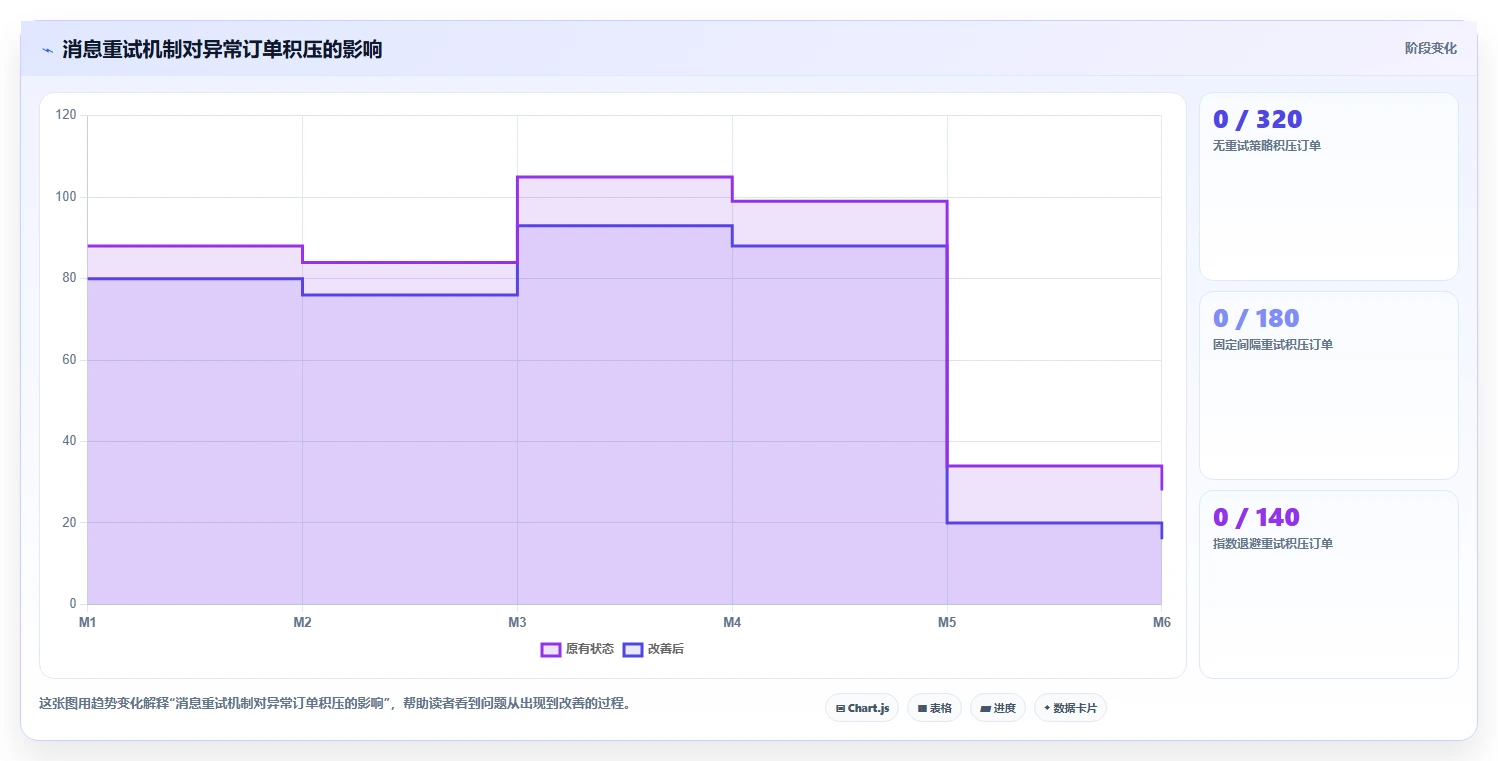Screen dimensions: 1498x761
Task: Click the Chart.js tag chip
Action: tap(862, 708)
